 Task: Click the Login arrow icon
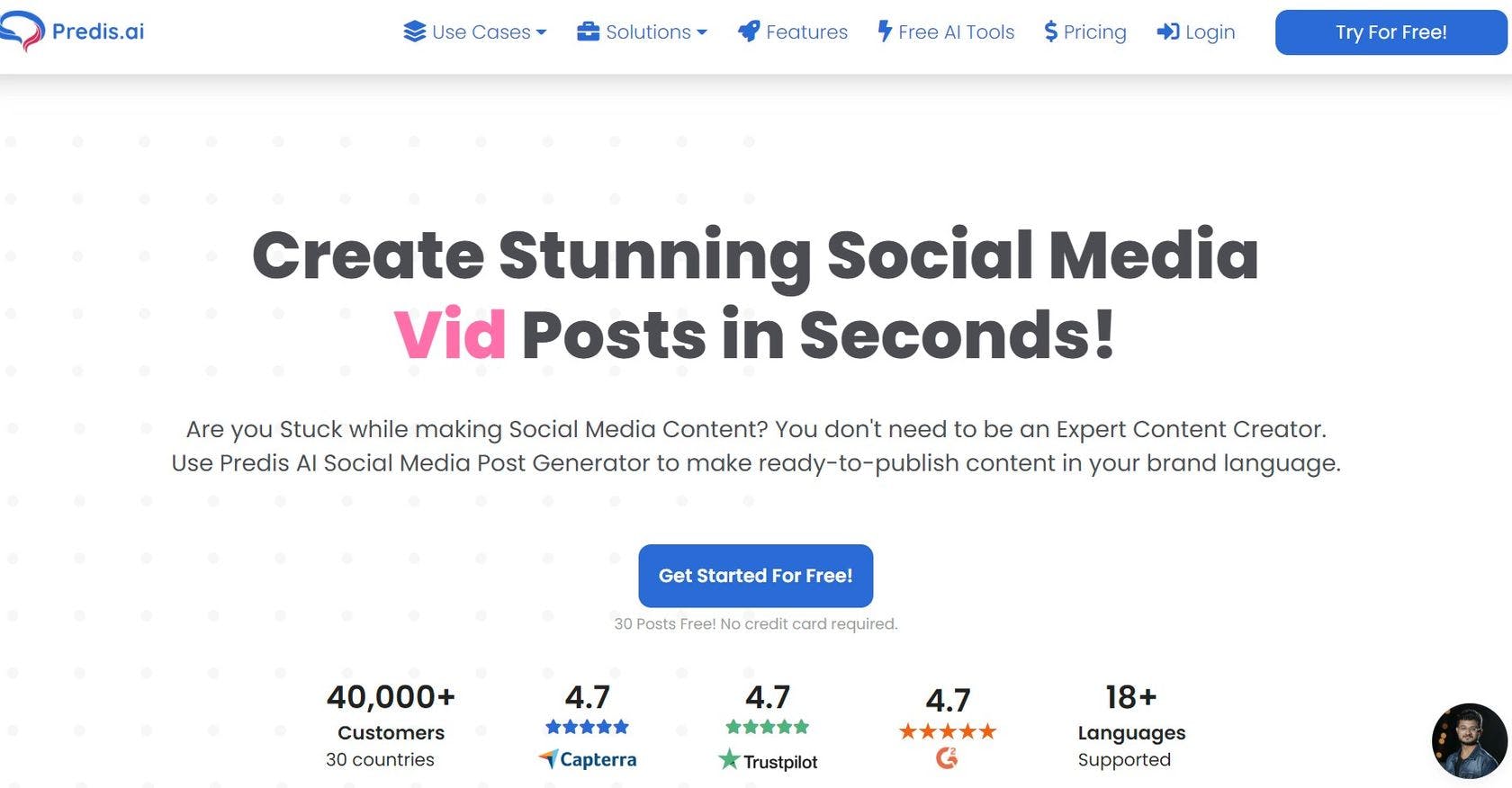[x=1167, y=32]
